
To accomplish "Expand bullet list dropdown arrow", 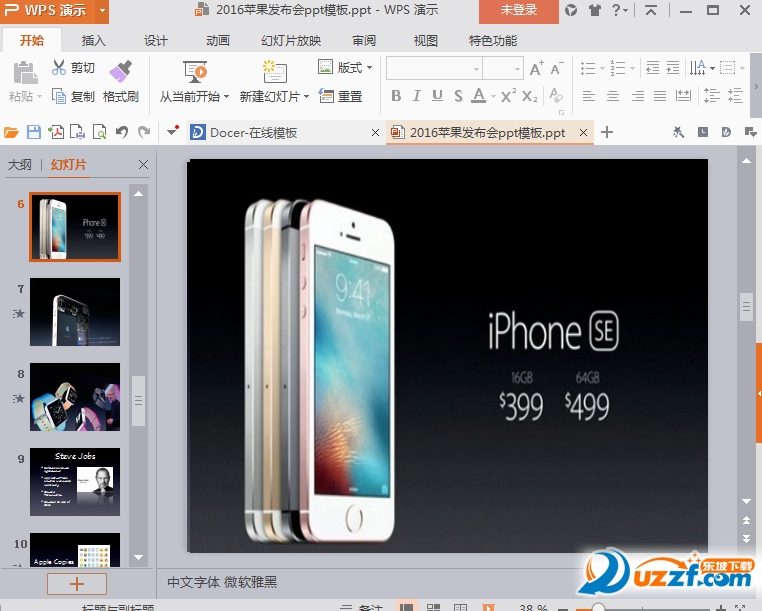I will point(603,69).
